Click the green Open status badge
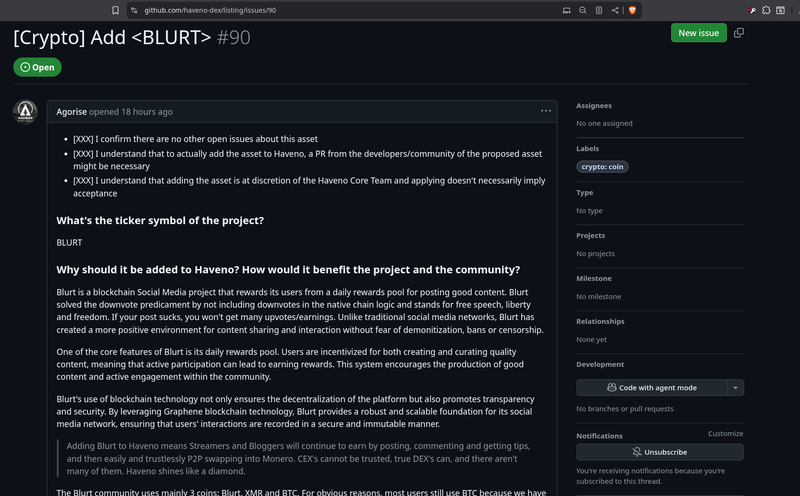Viewport: 800px width, 496px height. (37, 67)
